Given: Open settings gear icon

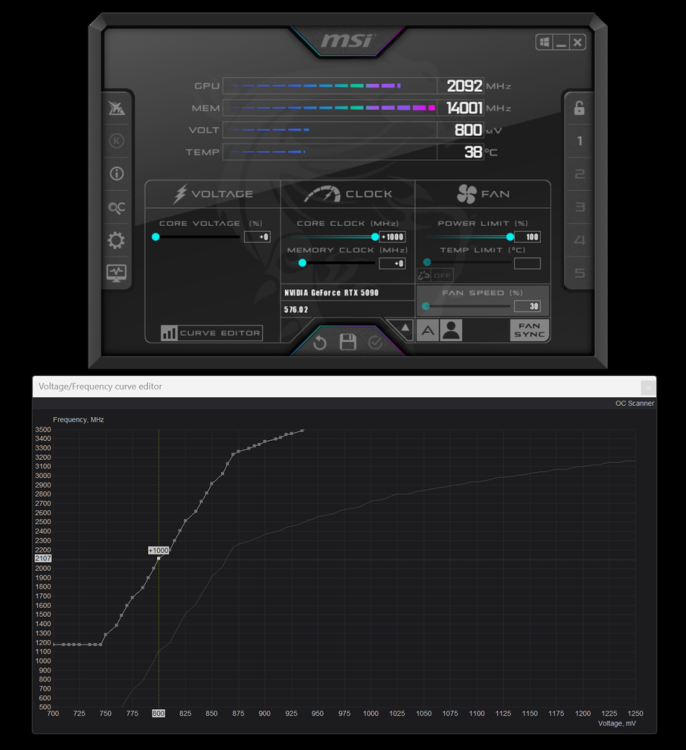Looking at the screenshot, I should [x=116, y=240].
